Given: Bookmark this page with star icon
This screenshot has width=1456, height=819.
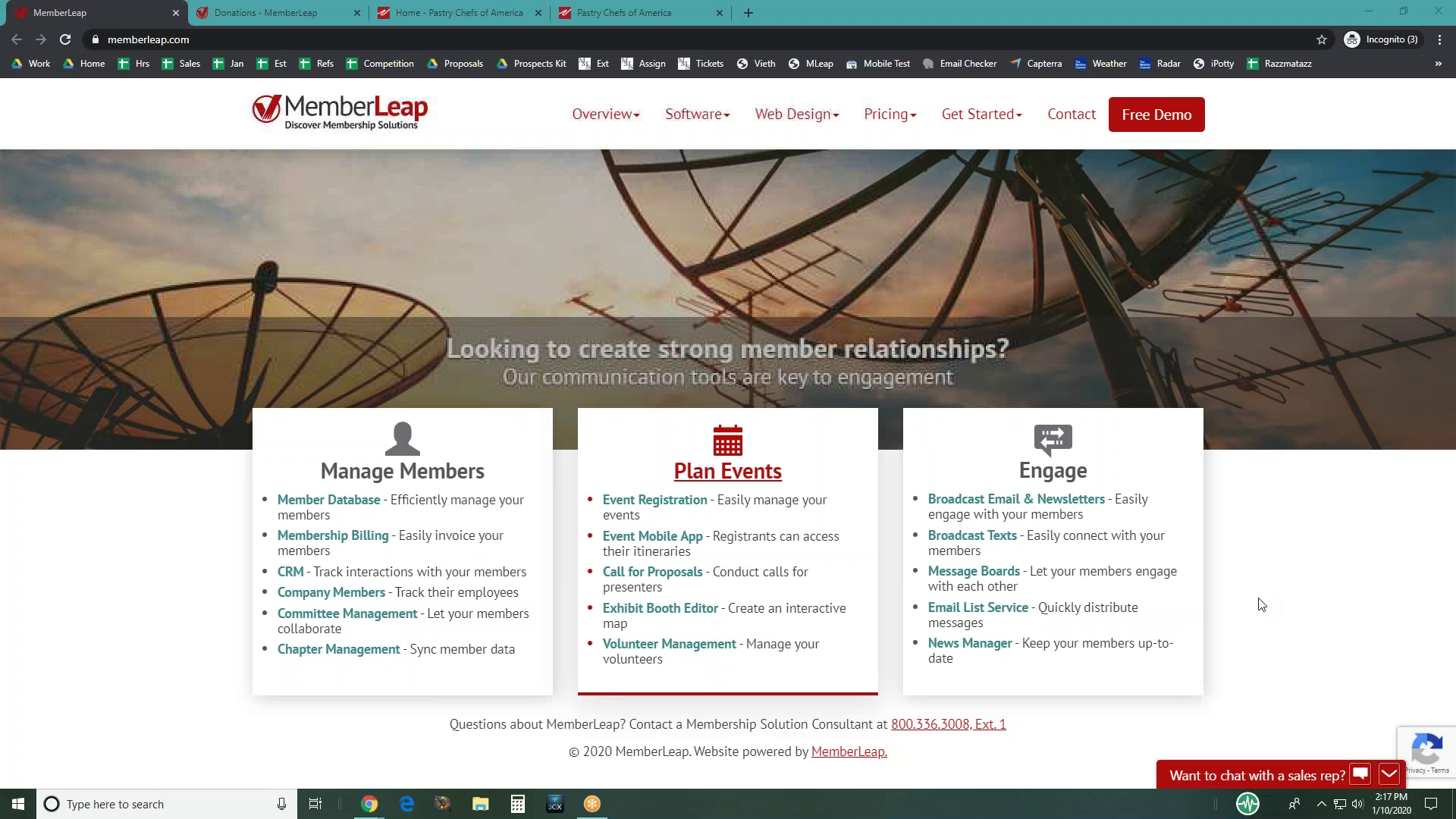Looking at the screenshot, I should (1322, 39).
